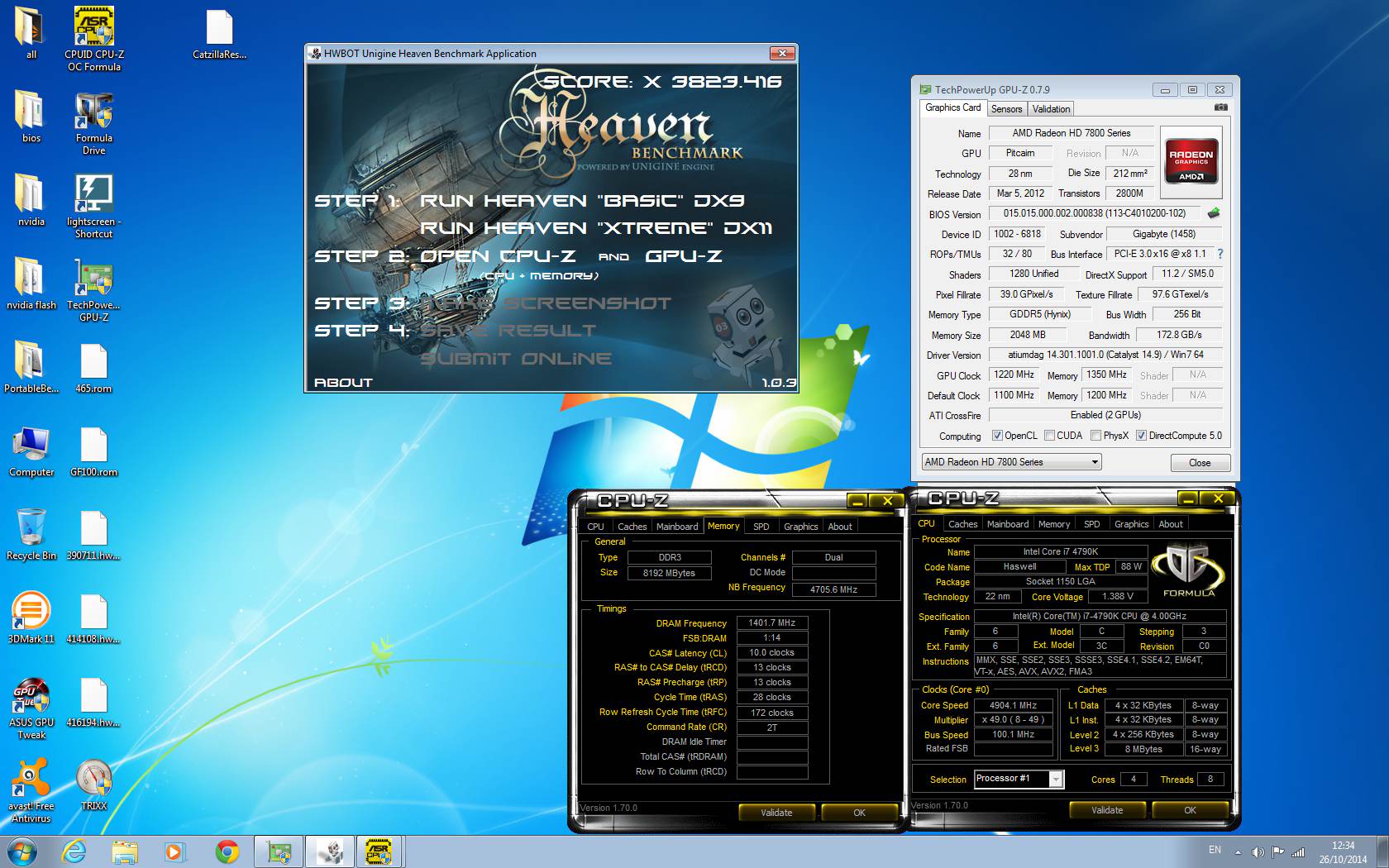1389x868 pixels.
Task: Open the nvidia flash folder
Action: coord(31,283)
